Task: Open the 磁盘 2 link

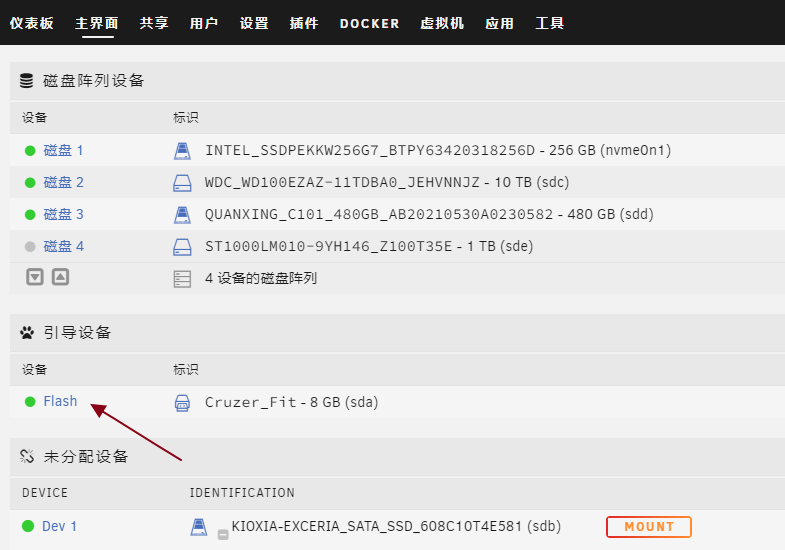Action: pos(63,183)
